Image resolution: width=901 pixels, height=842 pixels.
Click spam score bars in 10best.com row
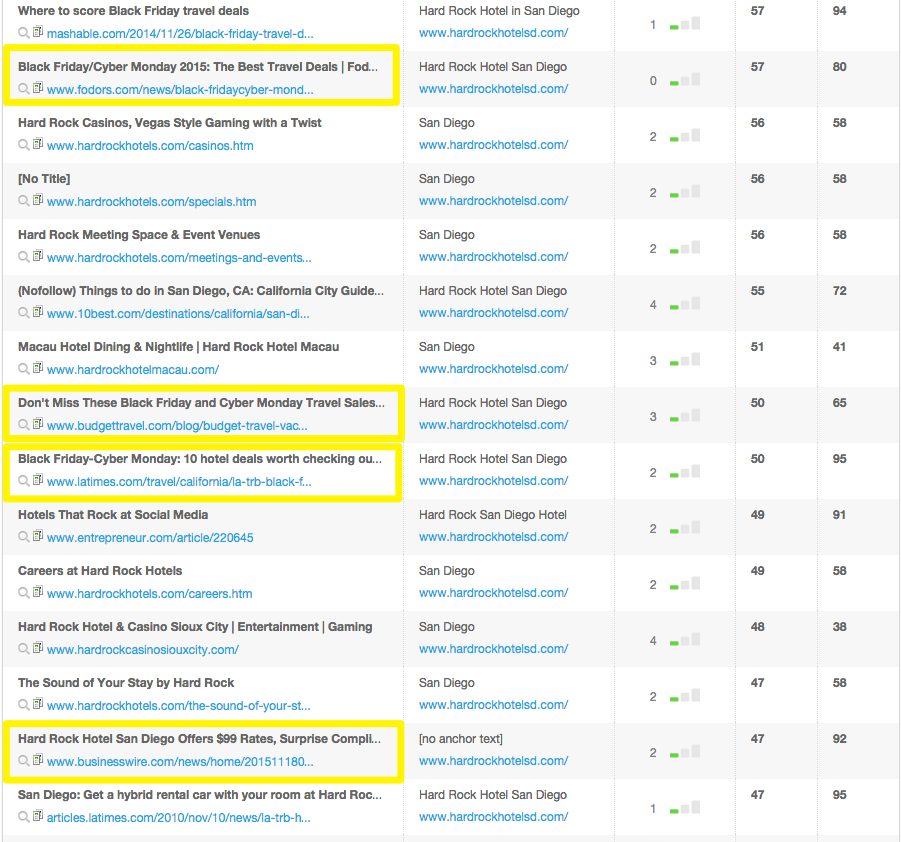point(685,304)
